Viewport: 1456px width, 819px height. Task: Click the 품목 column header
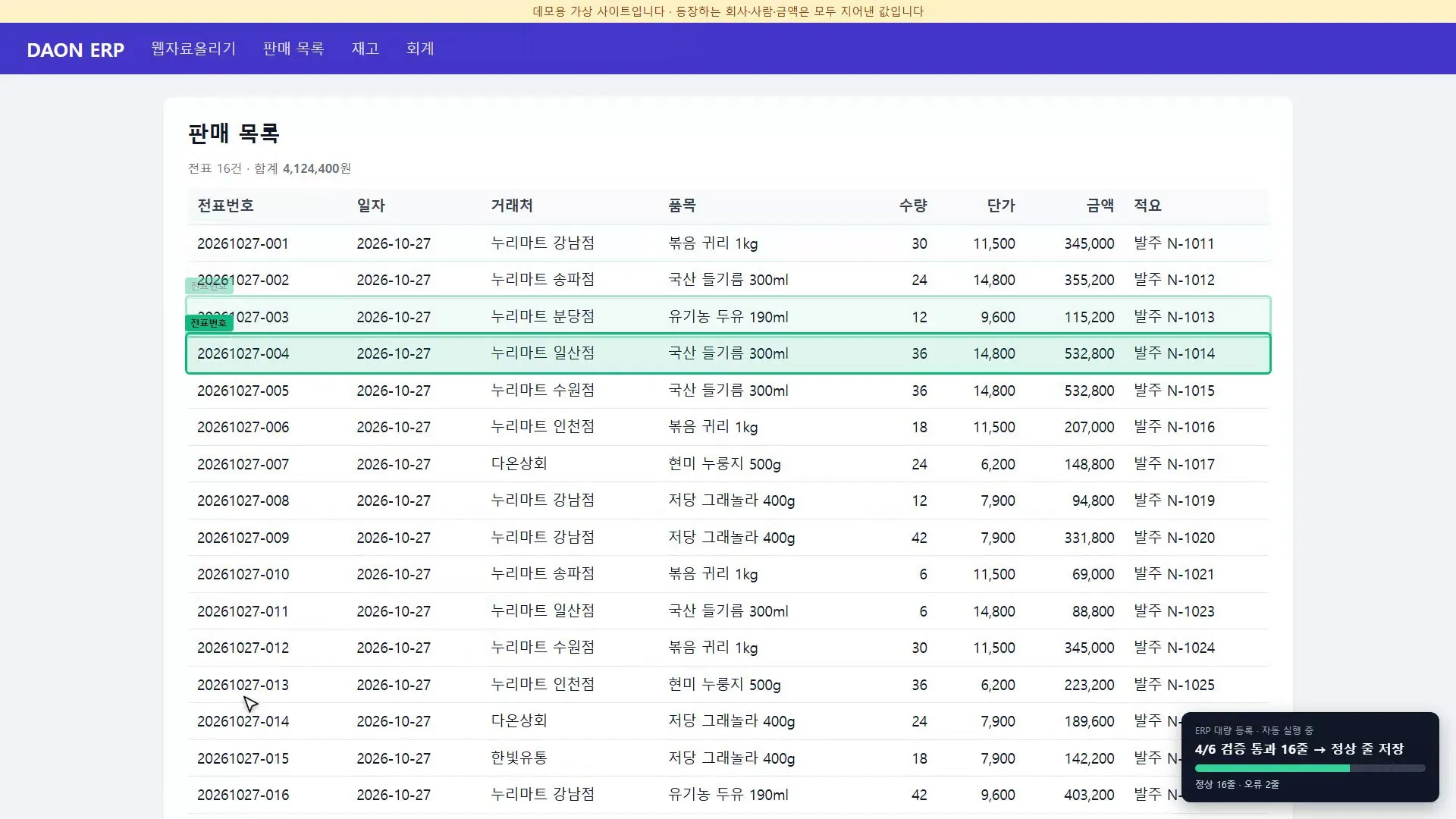pyautogui.click(x=682, y=206)
